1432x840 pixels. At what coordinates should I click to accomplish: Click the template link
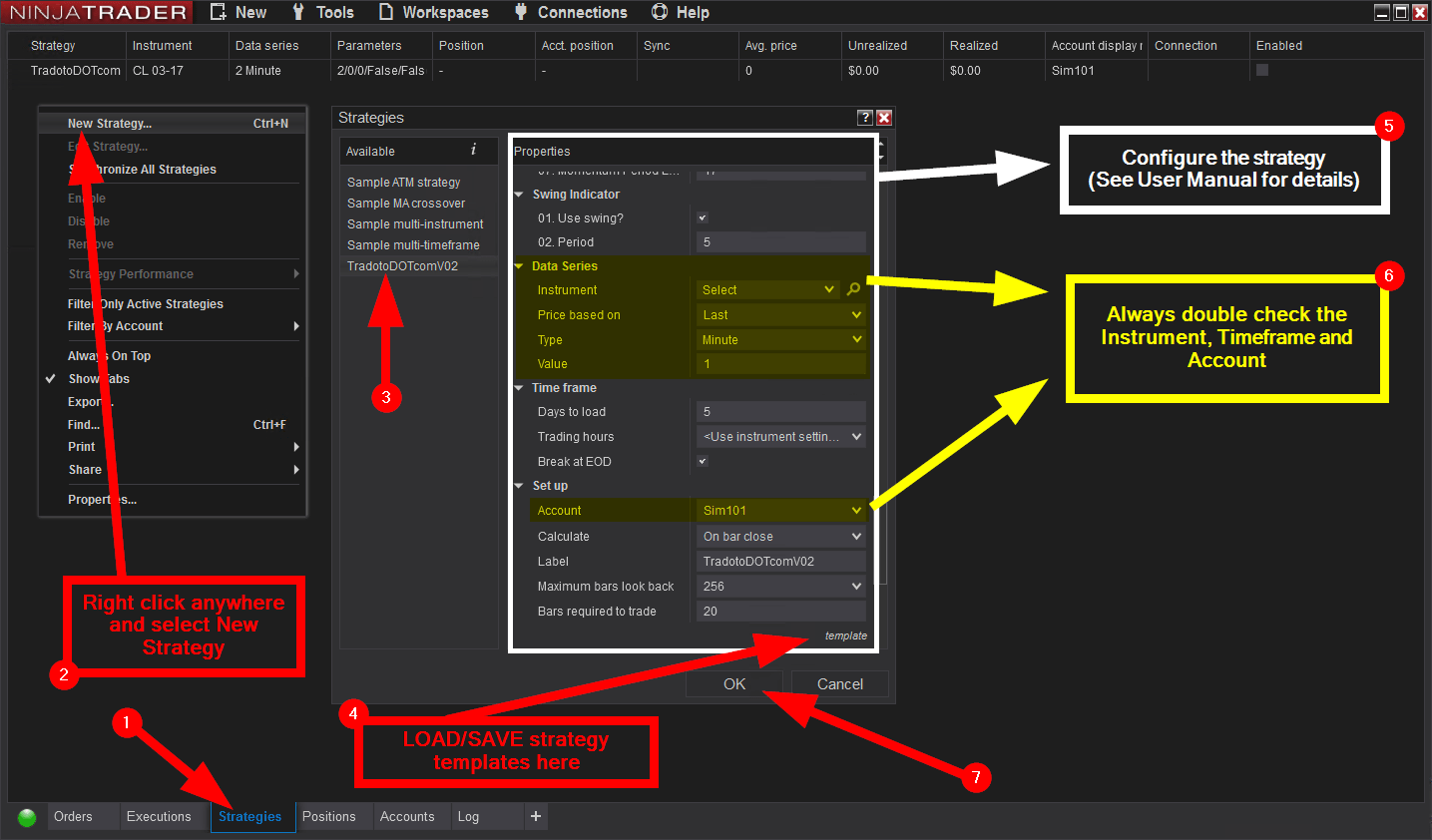coord(845,635)
